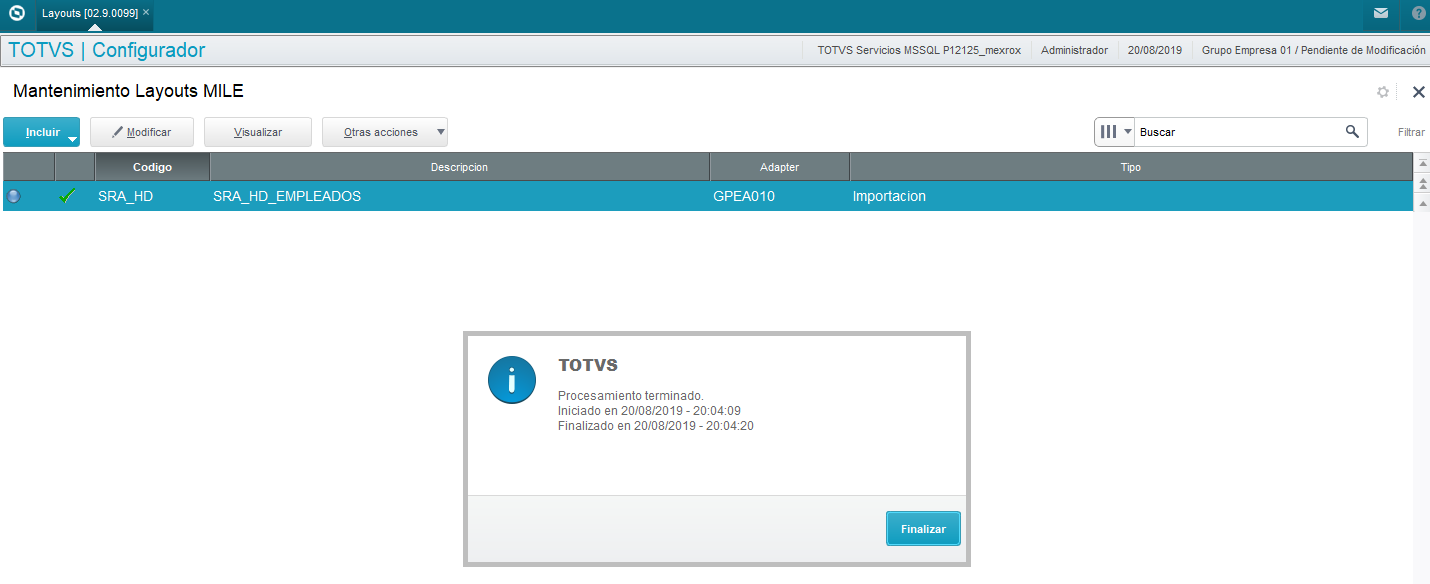Expand the Otras acciones dropdown
This screenshot has height=584, width=1430.
tap(441, 132)
